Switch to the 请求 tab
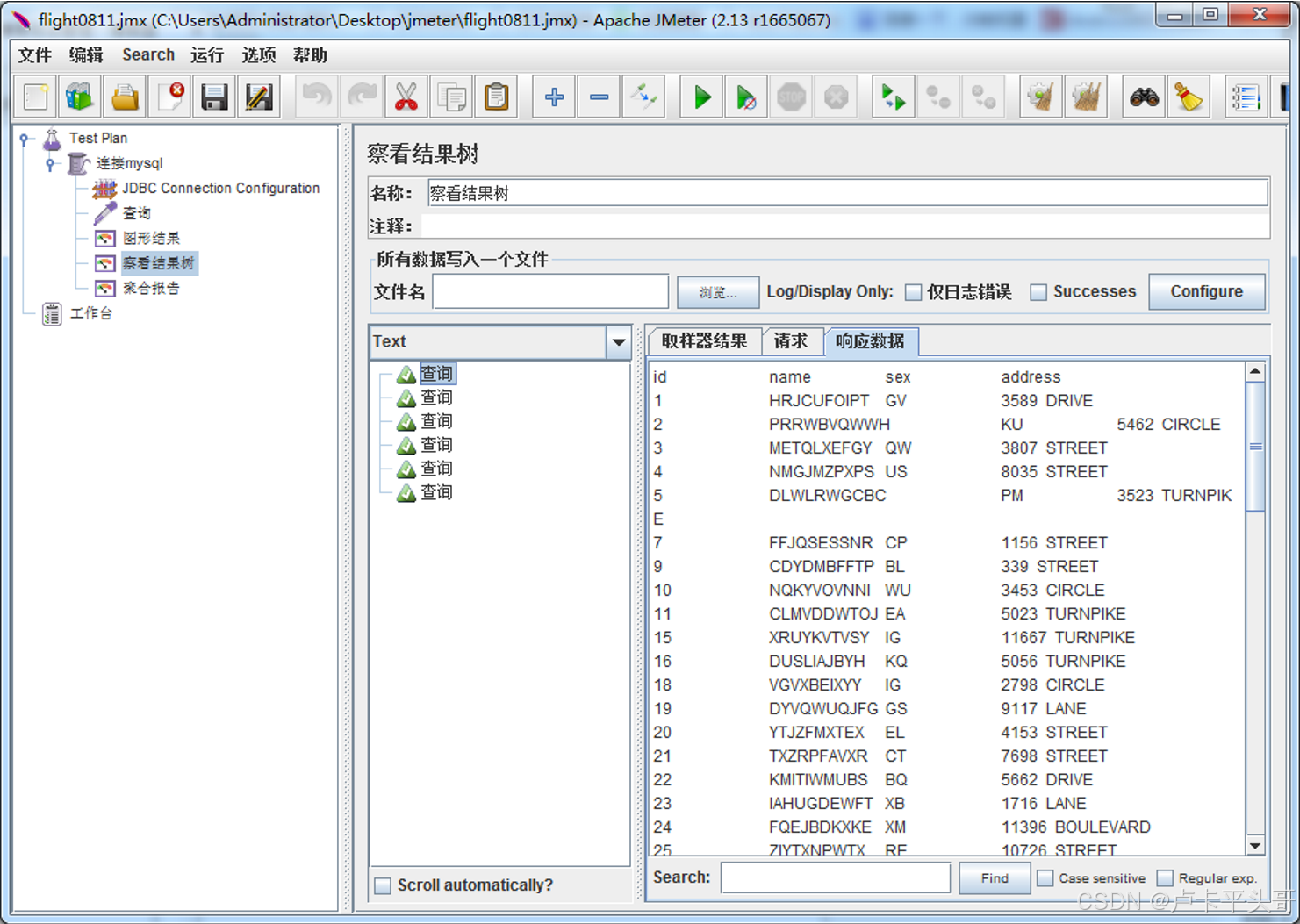The height and width of the screenshot is (924, 1300). (791, 341)
